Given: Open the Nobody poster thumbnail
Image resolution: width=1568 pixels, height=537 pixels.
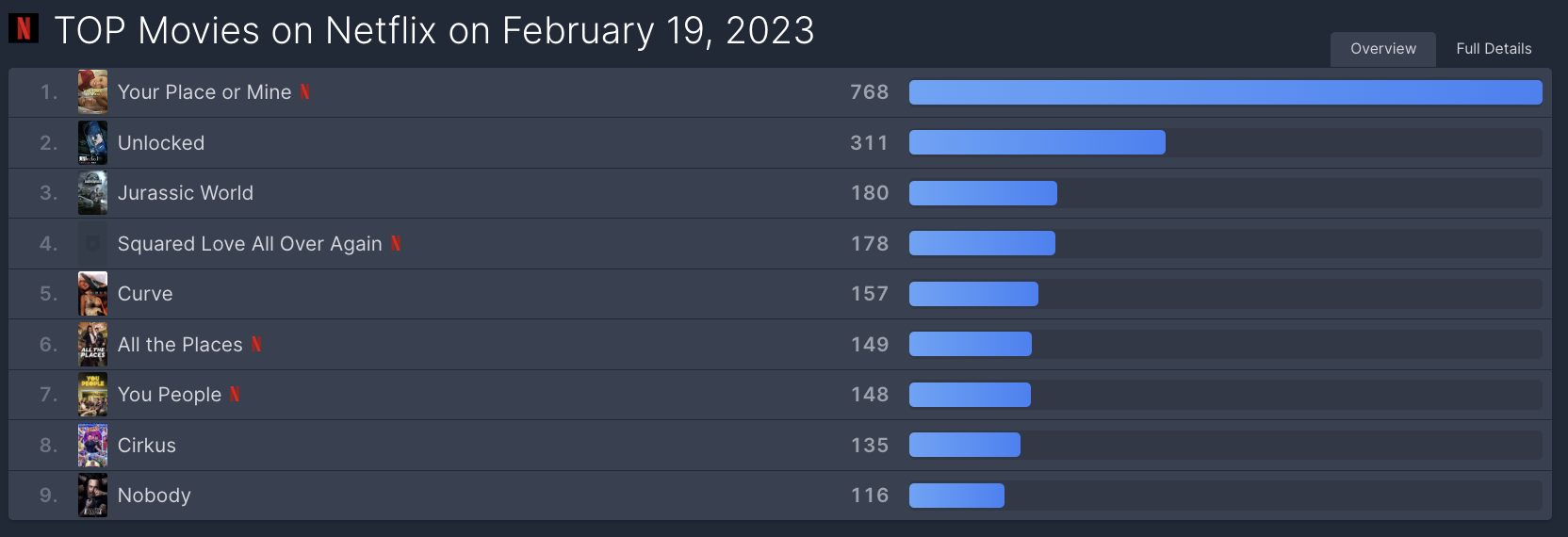Looking at the screenshot, I should [x=92, y=496].
